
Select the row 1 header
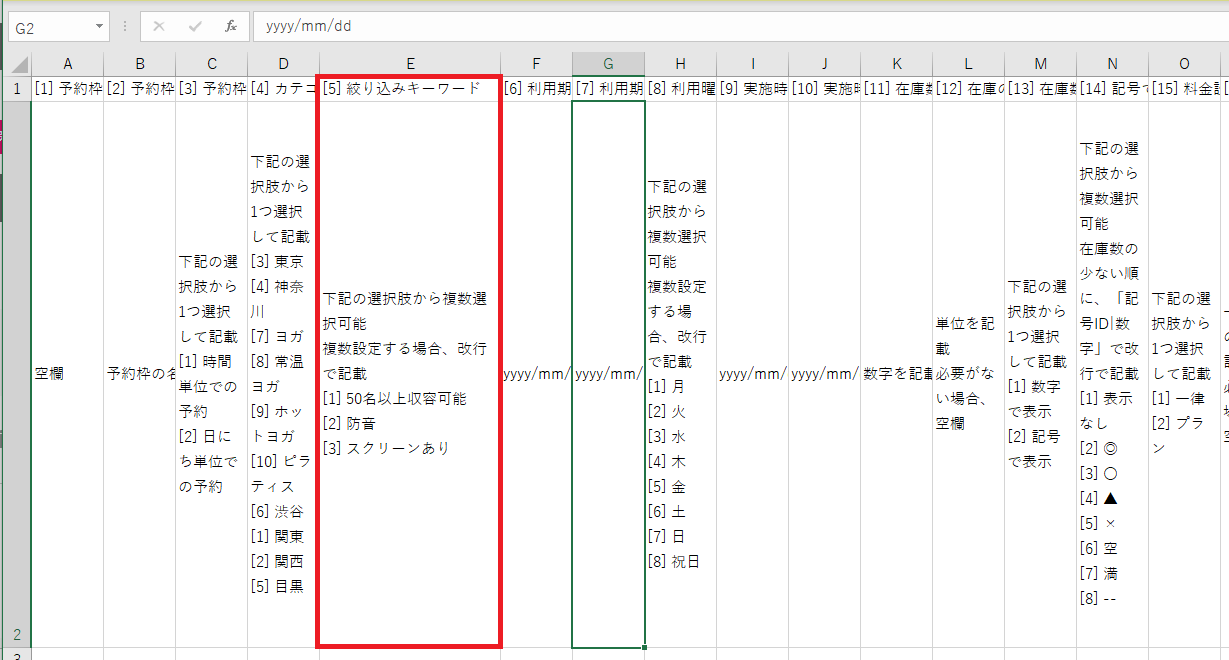click(x=17, y=88)
